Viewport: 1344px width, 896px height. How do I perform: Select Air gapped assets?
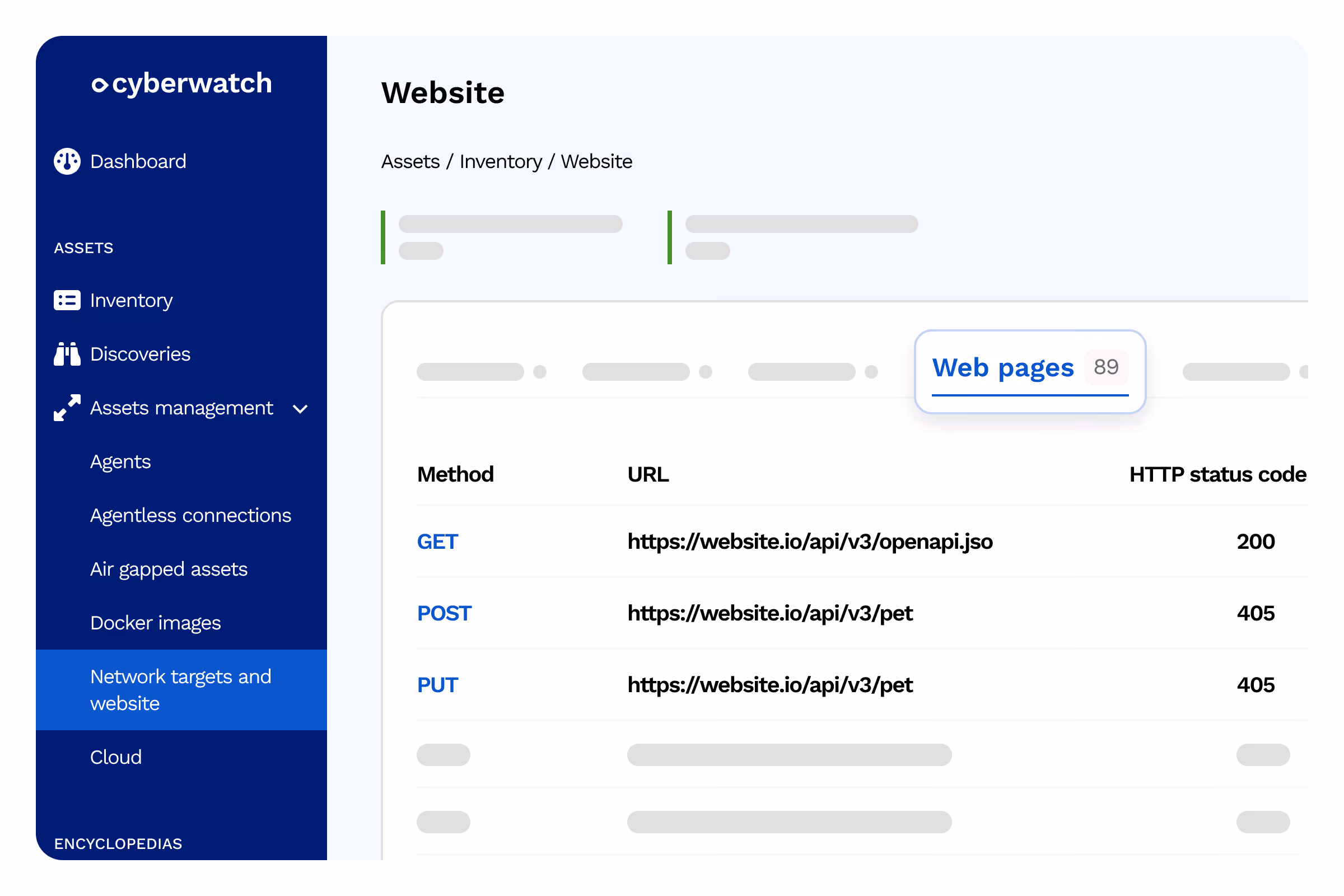pos(169,570)
